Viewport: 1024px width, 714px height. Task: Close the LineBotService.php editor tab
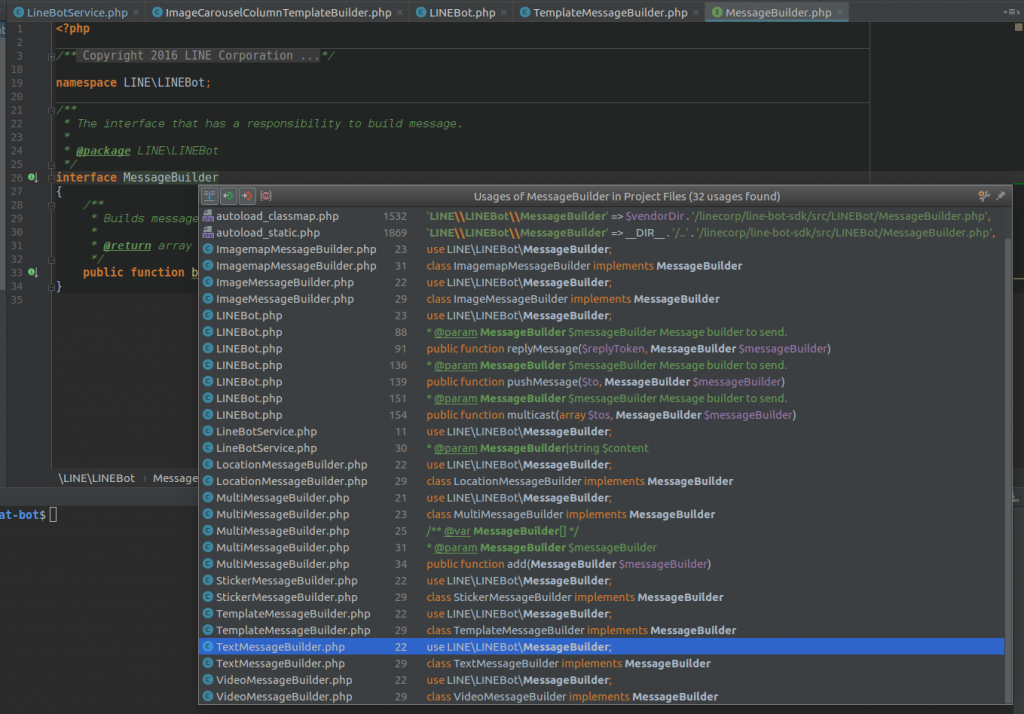(x=136, y=13)
